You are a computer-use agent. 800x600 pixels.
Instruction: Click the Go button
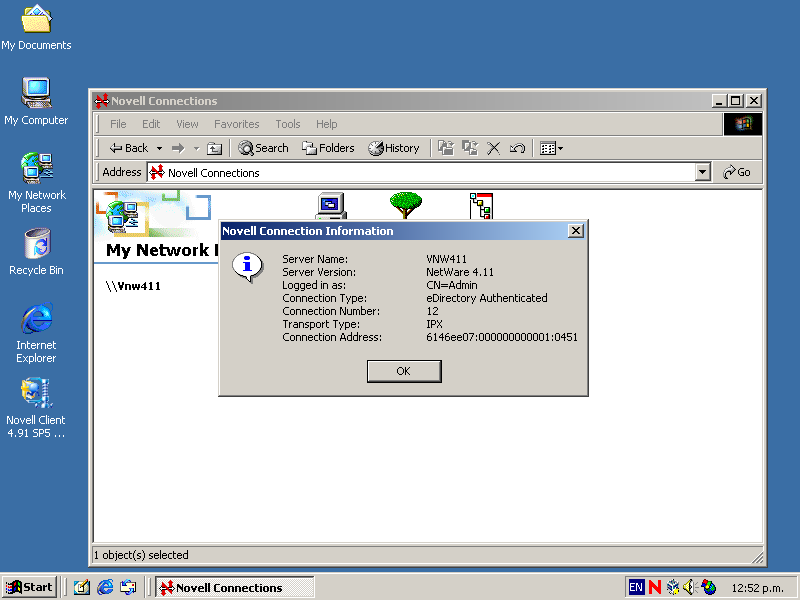pyautogui.click(x=737, y=172)
